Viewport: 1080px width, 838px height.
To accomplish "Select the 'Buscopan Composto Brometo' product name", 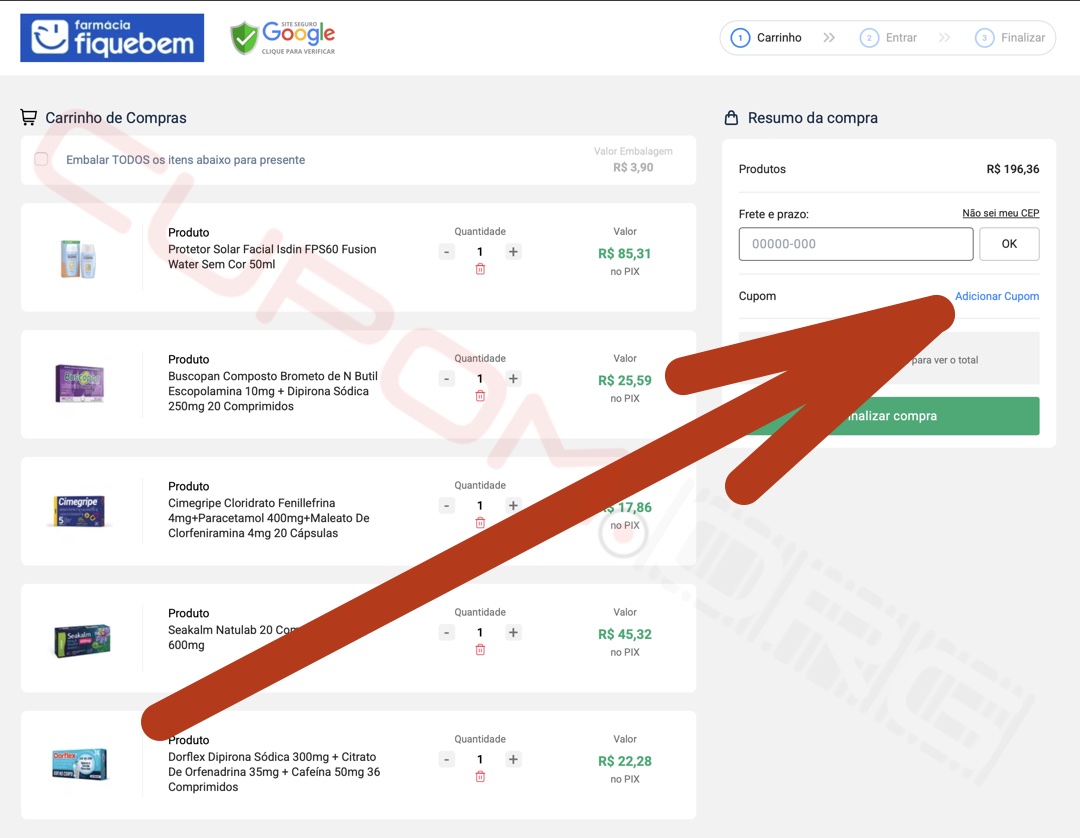I will [x=273, y=391].
